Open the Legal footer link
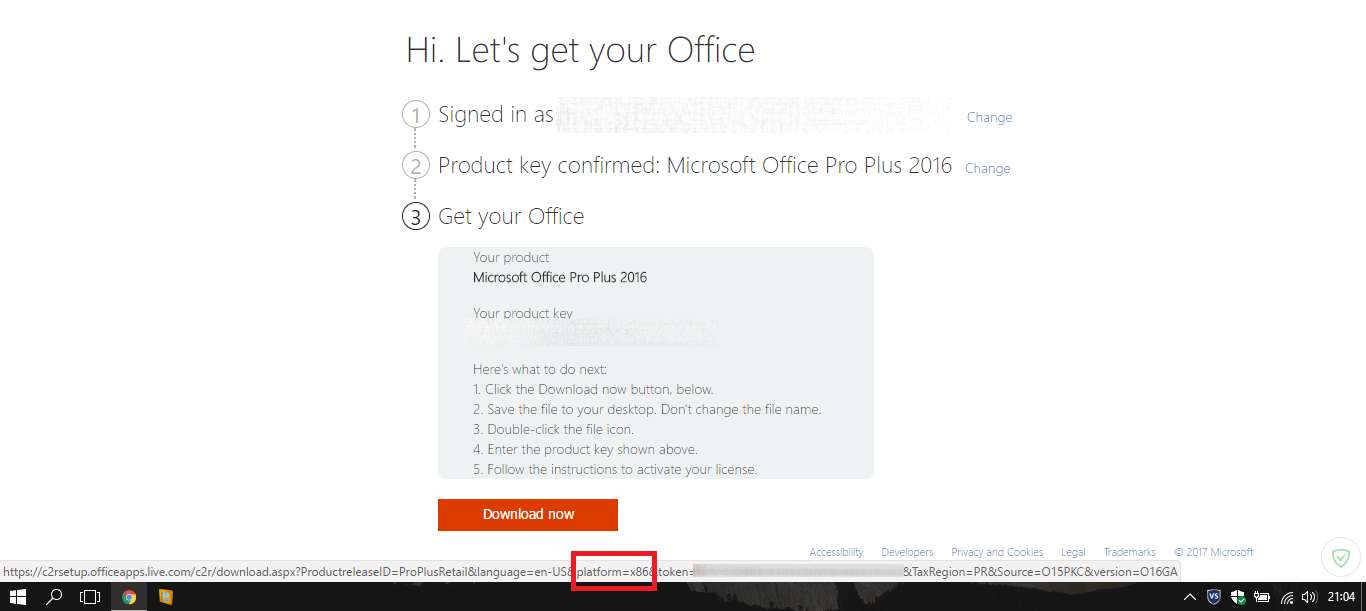Screen dimensions: 1366x611 click(x=1073, y=552)
